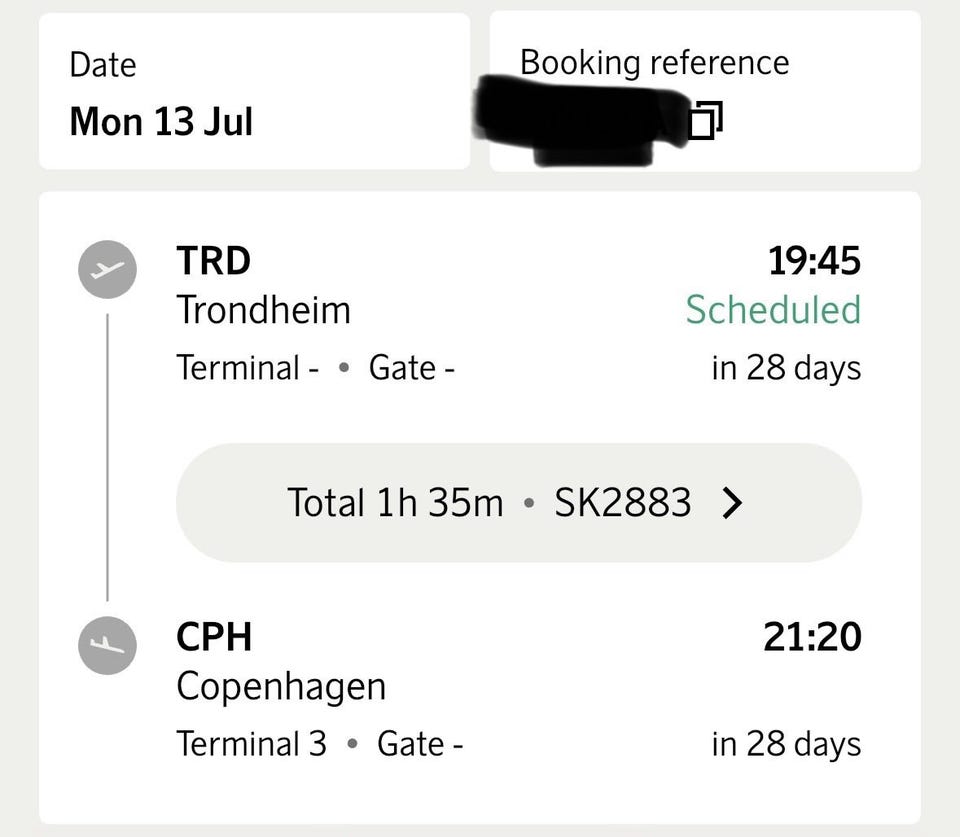Open the Total 1h 35m SK2883 flight pill
The width and height of the screenshot is (960, 837).
click(519, 503)
